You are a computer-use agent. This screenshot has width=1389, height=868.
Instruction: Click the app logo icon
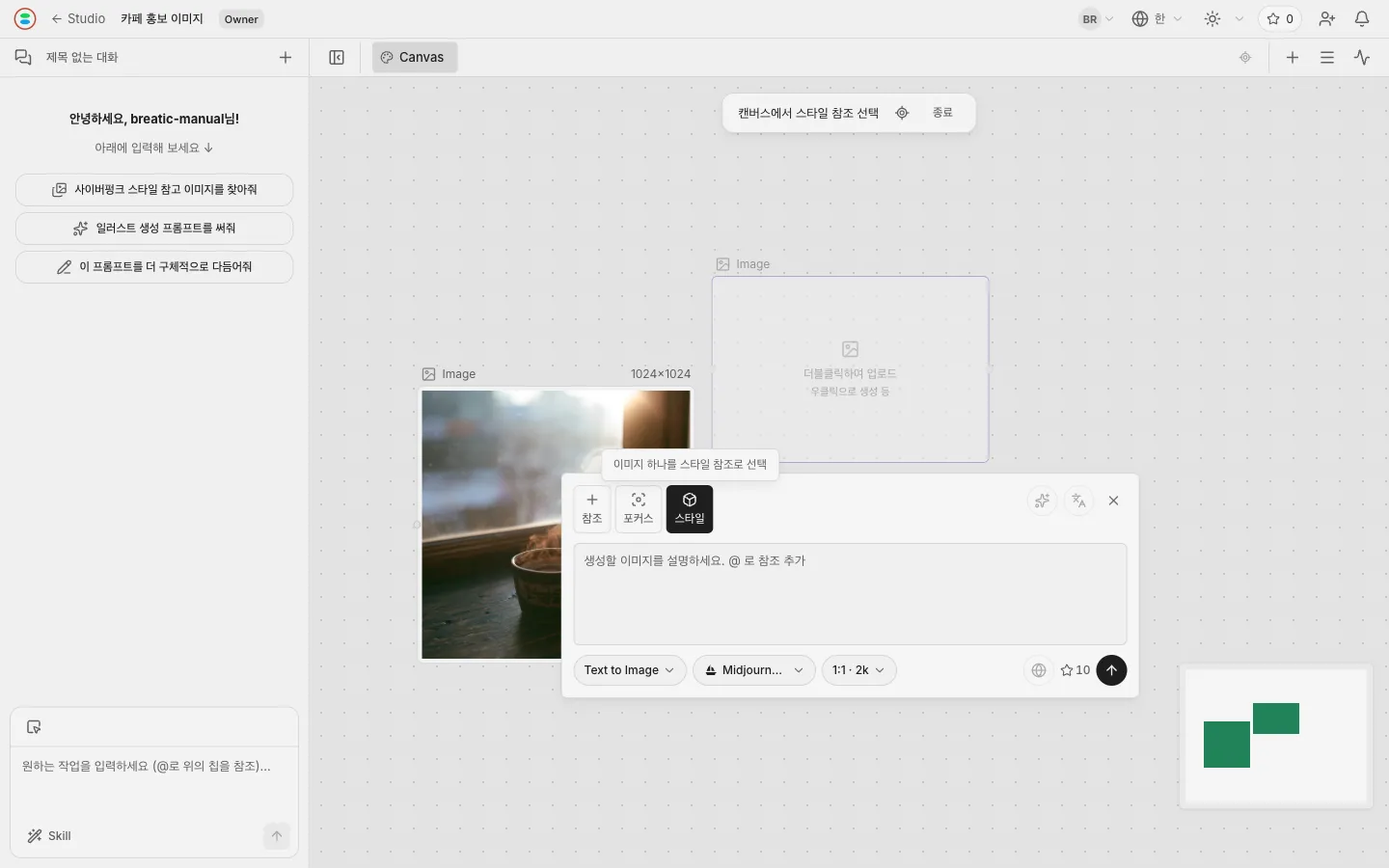click(x=25, y=18)
